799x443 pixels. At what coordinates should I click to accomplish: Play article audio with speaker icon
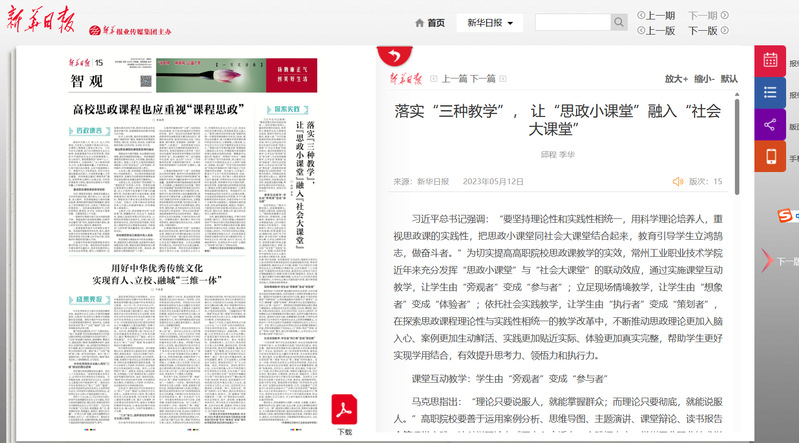(x=679, y=182)
